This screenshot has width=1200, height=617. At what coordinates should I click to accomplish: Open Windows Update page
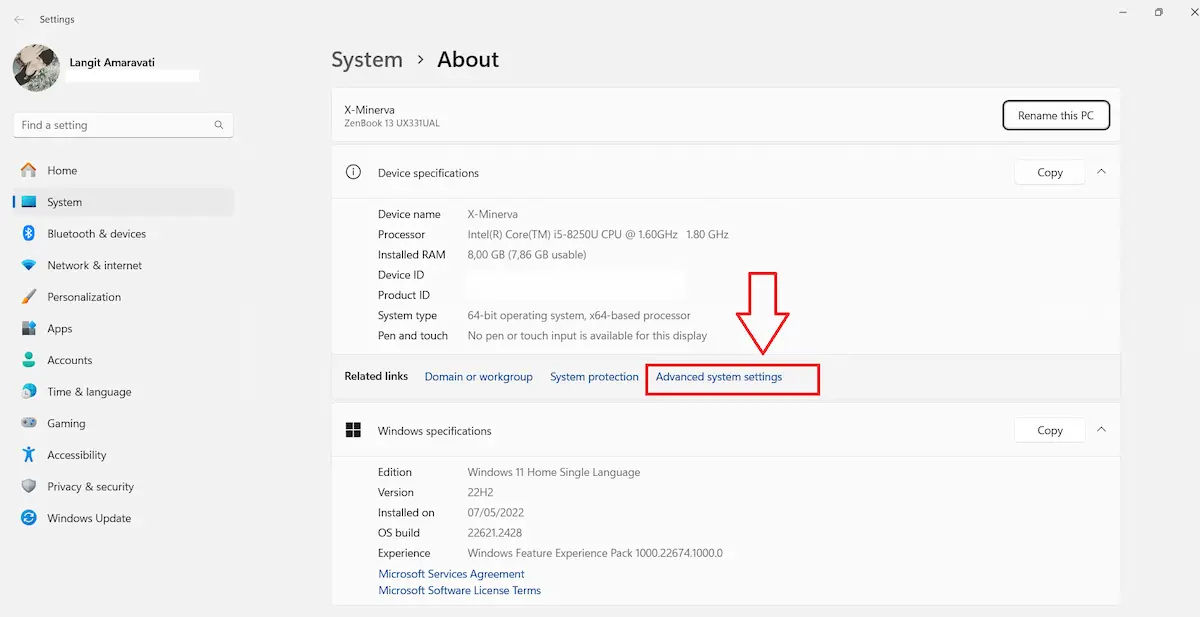pyautogui.click(x=123, y=518)
